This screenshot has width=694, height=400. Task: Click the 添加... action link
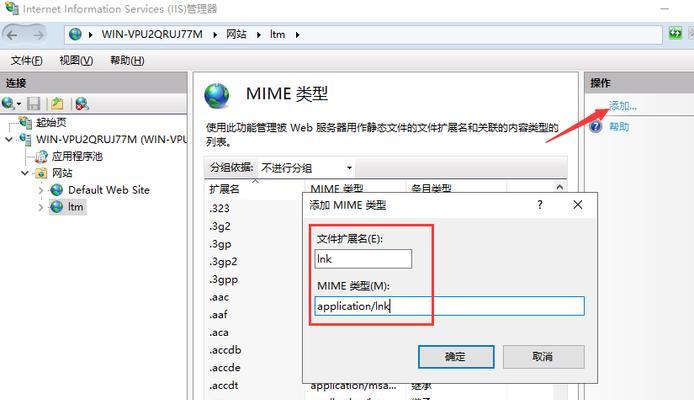[x=623, y=106]
